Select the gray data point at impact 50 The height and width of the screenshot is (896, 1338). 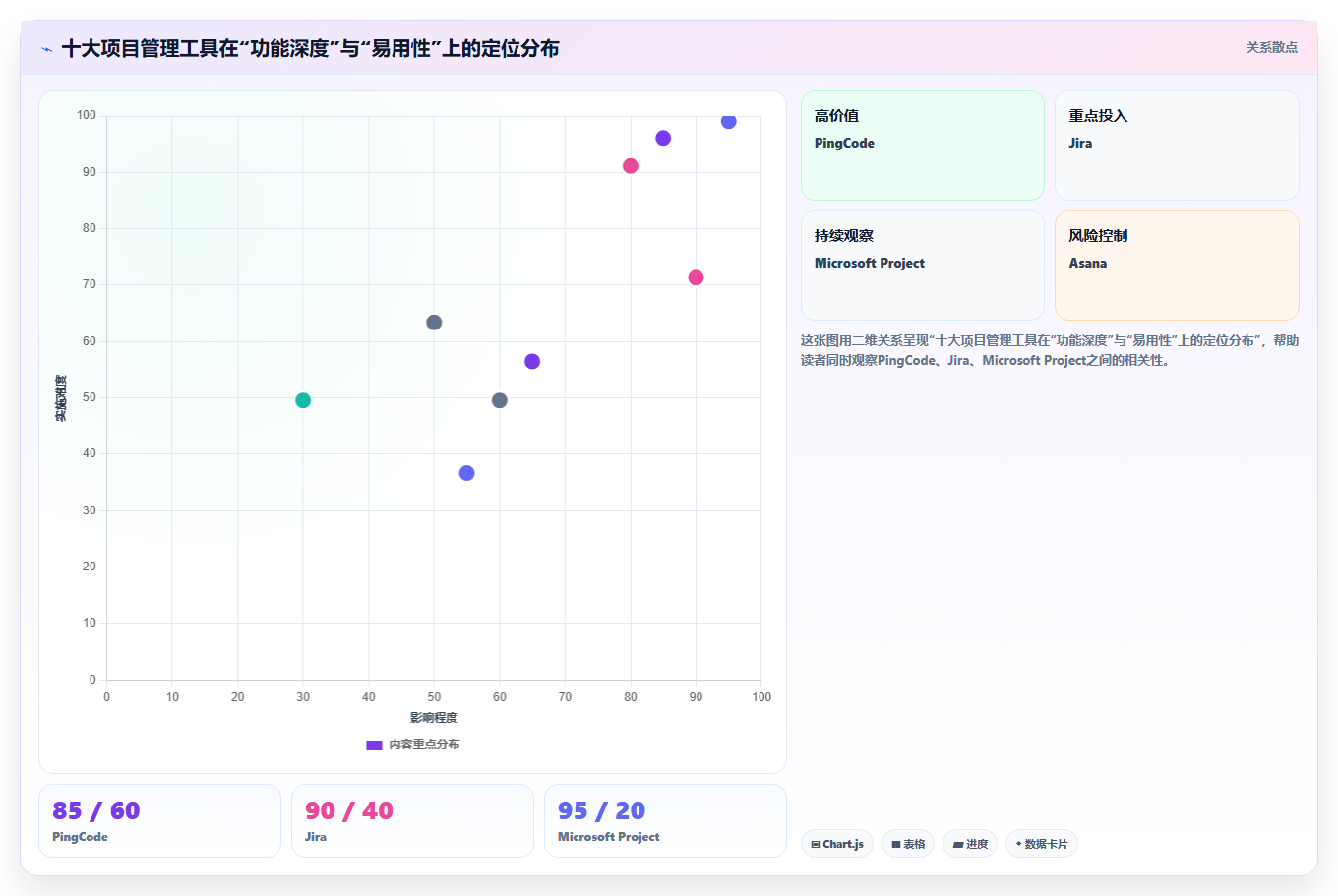pos(434,323)
